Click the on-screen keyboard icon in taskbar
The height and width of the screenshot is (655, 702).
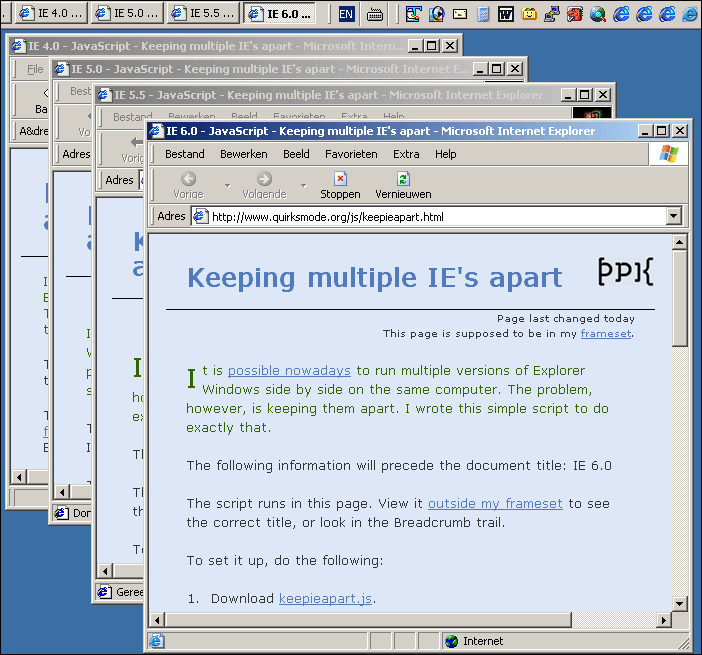pyautogui.click(x=375, y=14)
